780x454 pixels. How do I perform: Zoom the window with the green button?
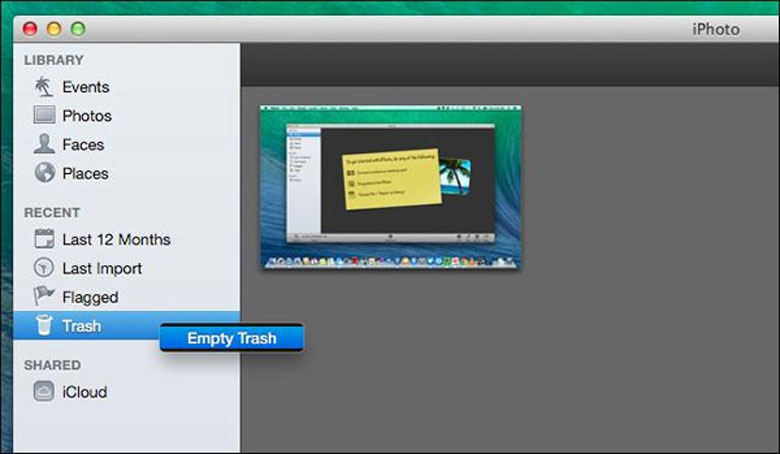(77, 29)
